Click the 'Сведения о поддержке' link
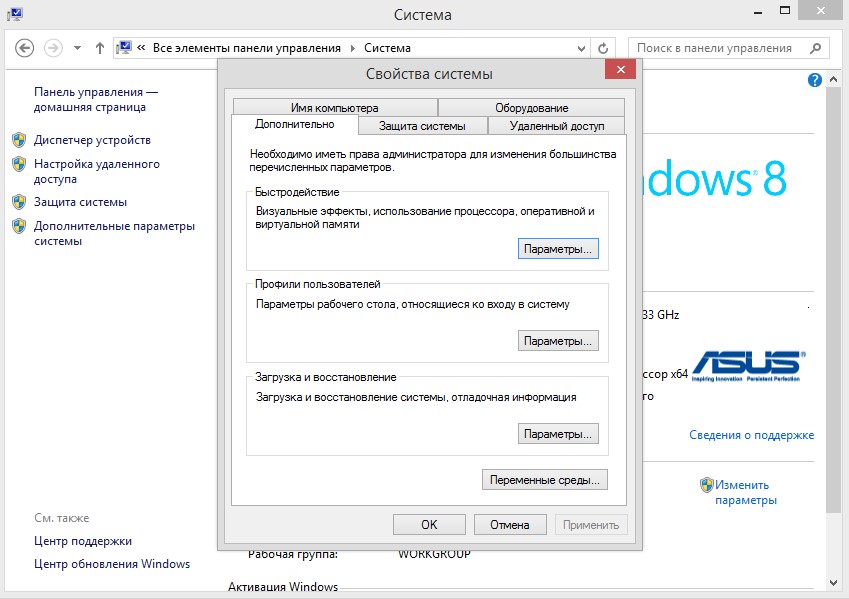 tap(751, 435)
